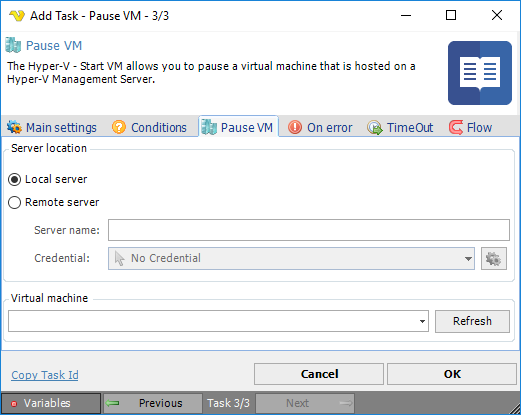Cancel the Add Task dialog

click(319, 374)
